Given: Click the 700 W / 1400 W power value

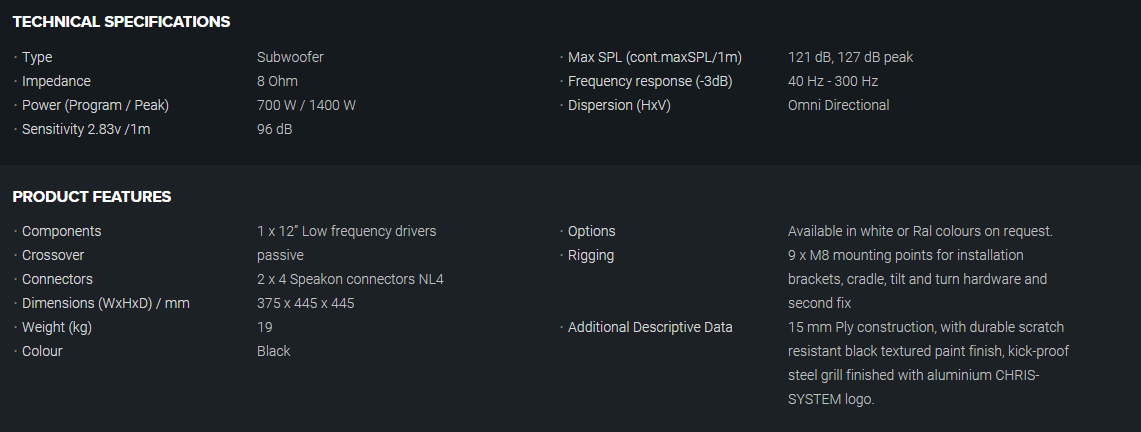Looking at the screenshot, I should point(306,105).
